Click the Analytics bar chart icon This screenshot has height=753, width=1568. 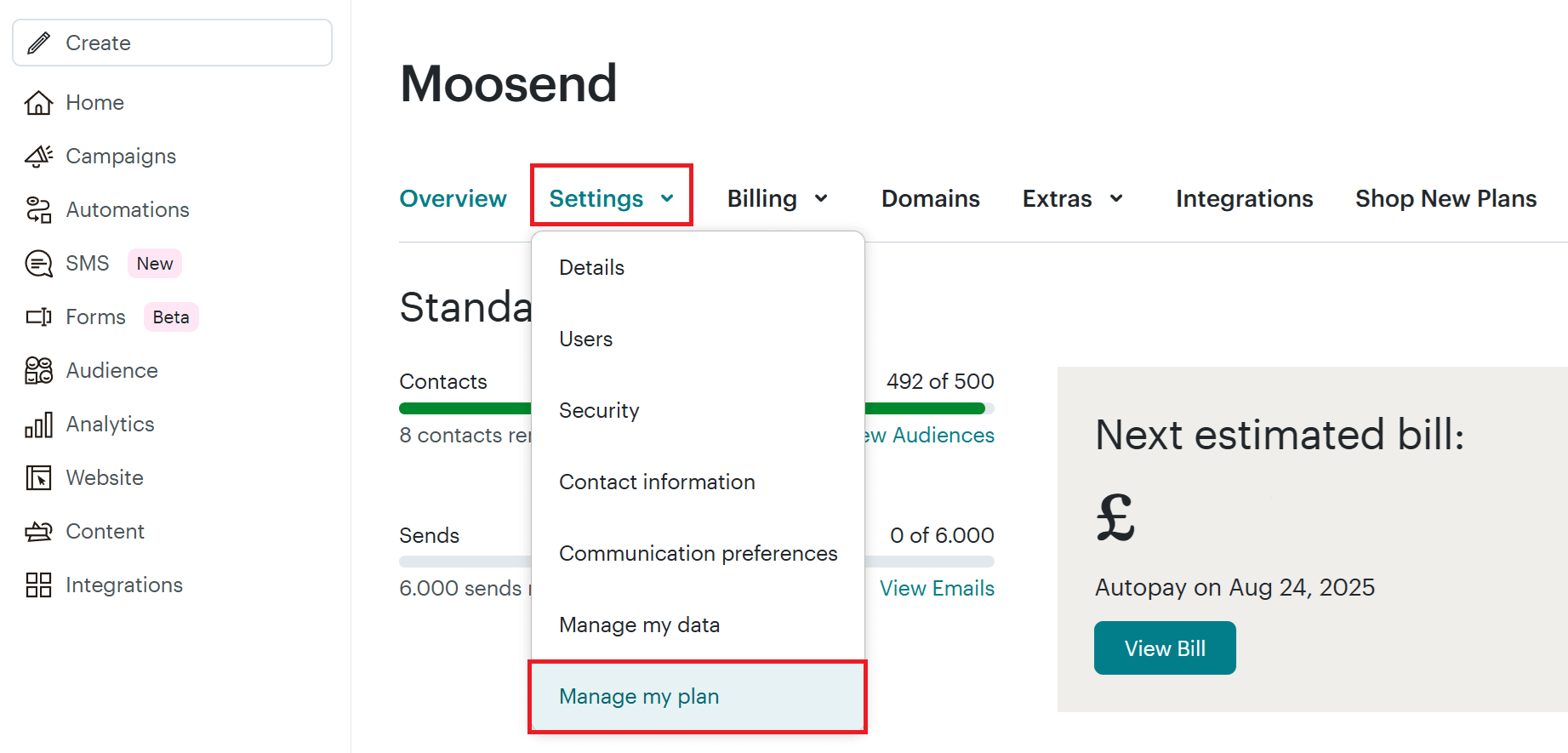coord(38,425)
